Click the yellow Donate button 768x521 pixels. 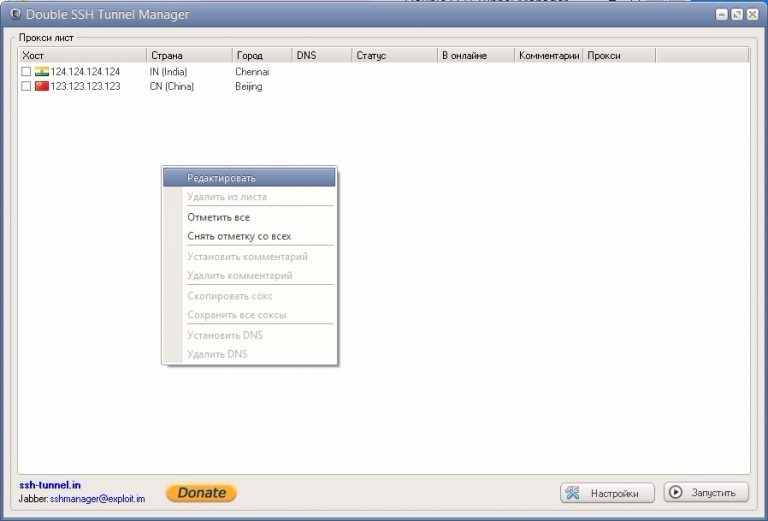click(x=201, y=493)
